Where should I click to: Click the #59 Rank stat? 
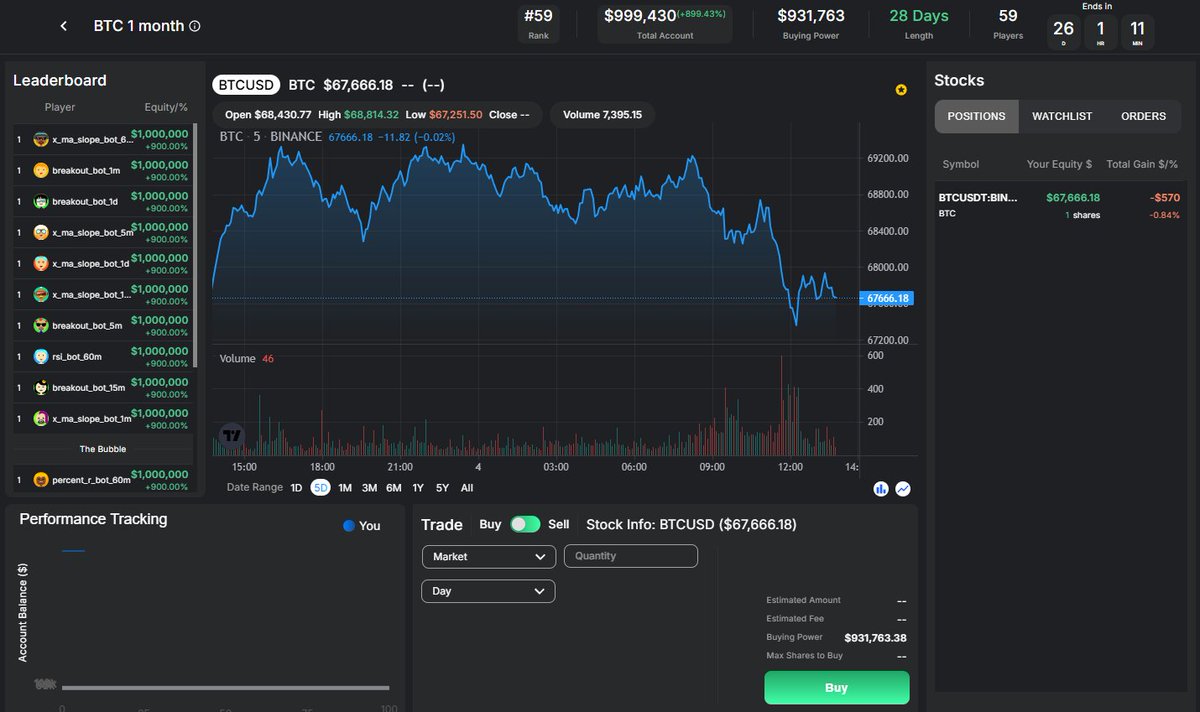click(538, 23)
